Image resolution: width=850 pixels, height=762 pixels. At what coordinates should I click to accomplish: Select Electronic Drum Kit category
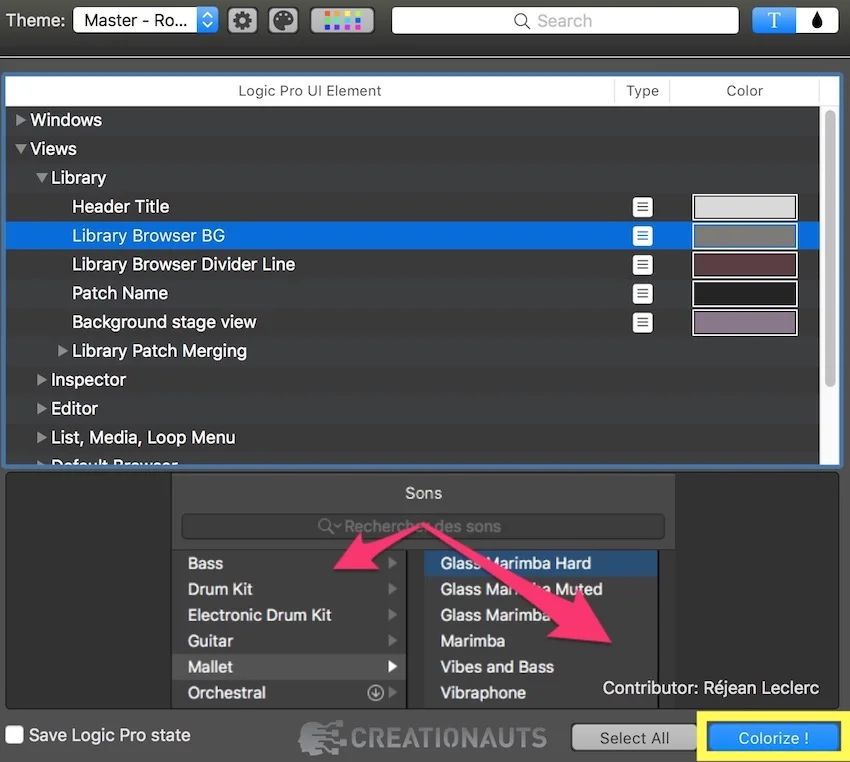coord(289,615)
